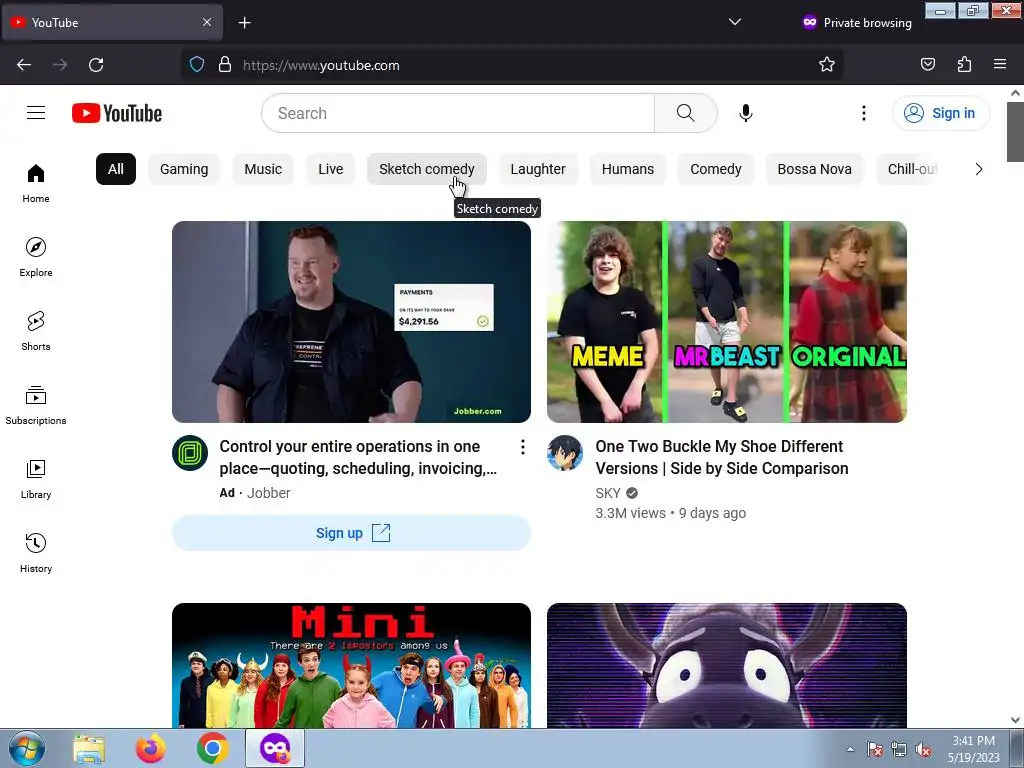The height and width of the screenshot is (768, 1024).
Task: Open the Jobber ad options three-dot menu
Action: pyautogui.click(x=522, y=447)
